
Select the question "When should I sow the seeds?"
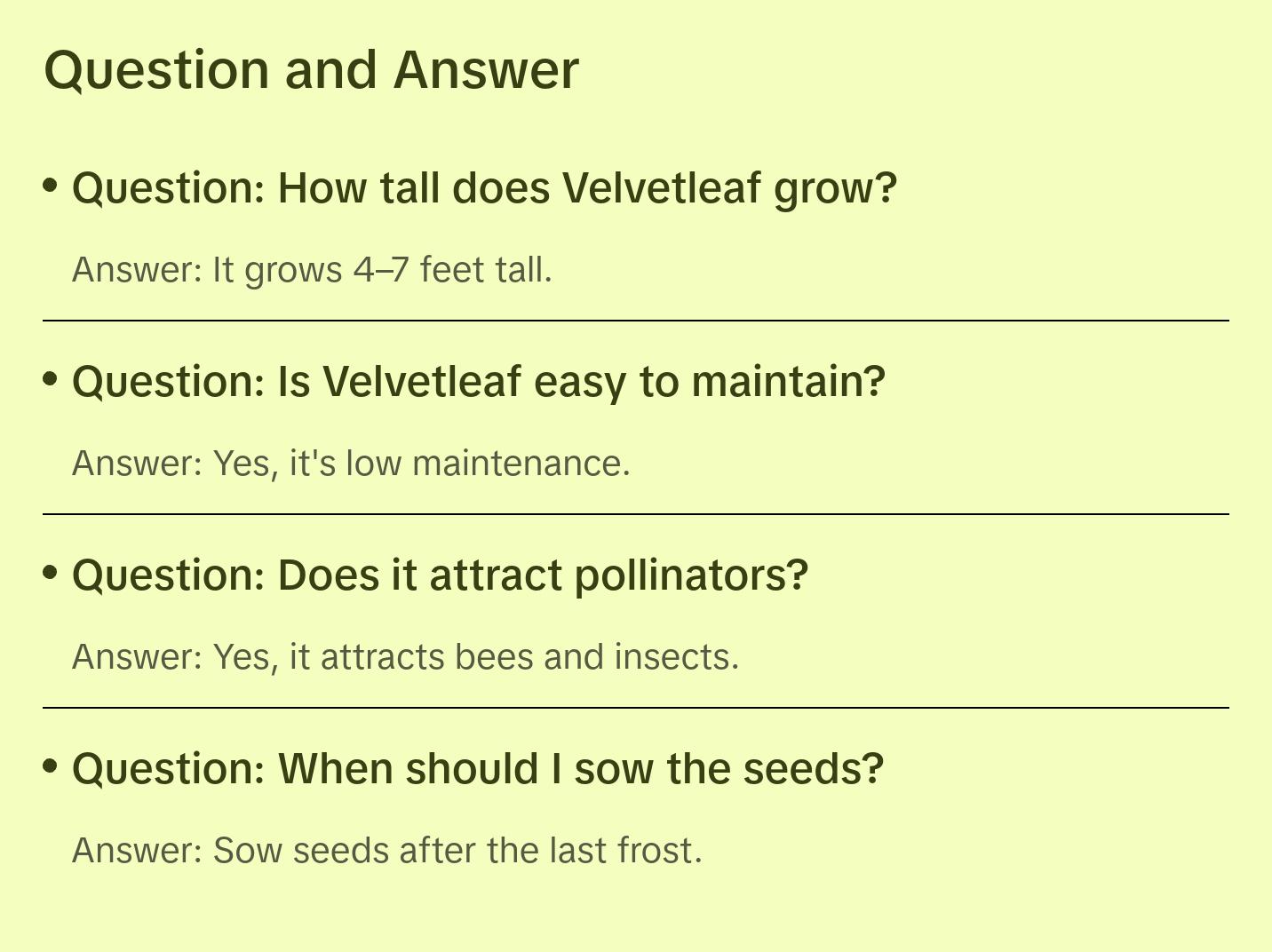coord(478,769)
